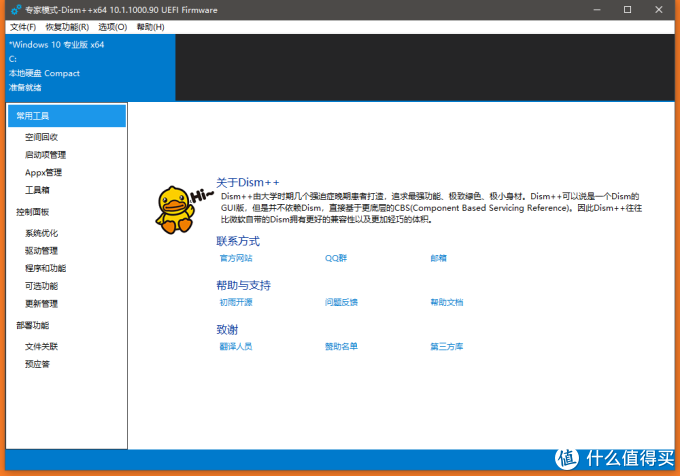The image size is (680, 476).
Task: Click the 第三方库 link
Action: (447, 346)
